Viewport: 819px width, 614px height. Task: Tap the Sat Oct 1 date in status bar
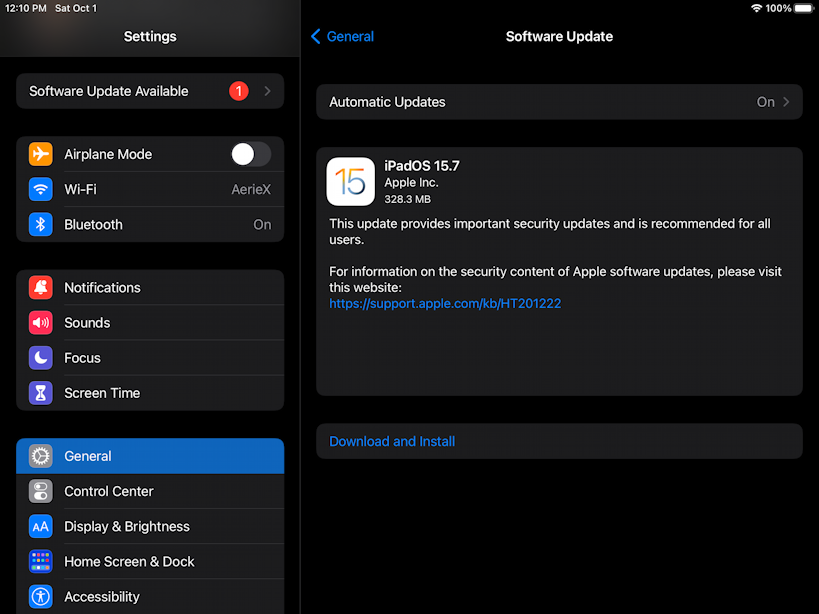click(76, 8)
